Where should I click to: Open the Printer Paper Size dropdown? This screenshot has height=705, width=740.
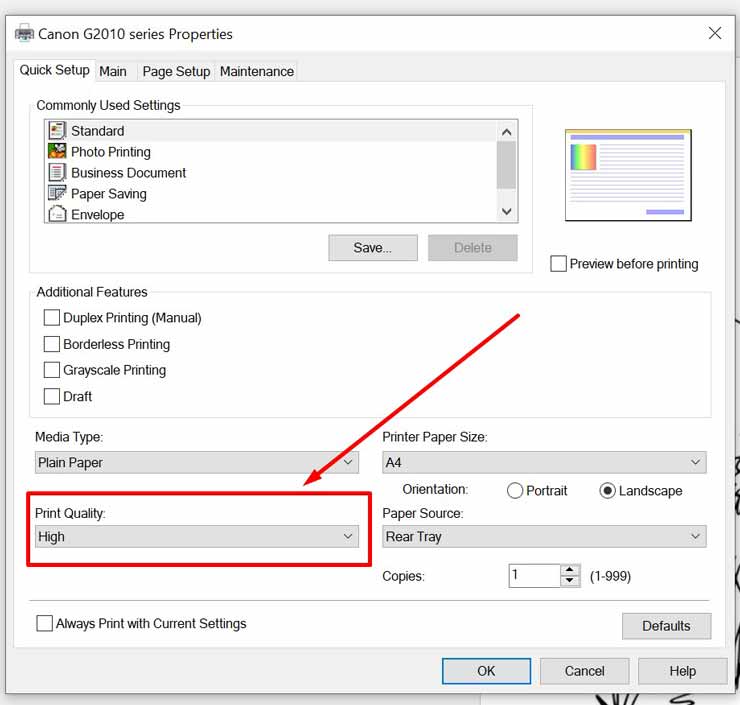(544, 462)
